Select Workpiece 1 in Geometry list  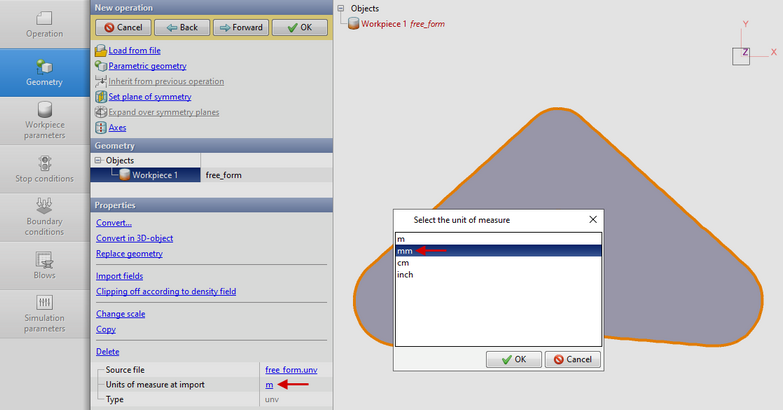(x=155, y=175)
